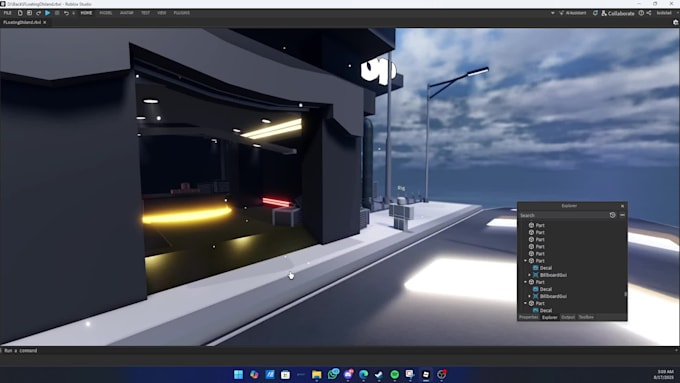Click the view selector cube icon
680x383 pixels.
tap(675, 22)
